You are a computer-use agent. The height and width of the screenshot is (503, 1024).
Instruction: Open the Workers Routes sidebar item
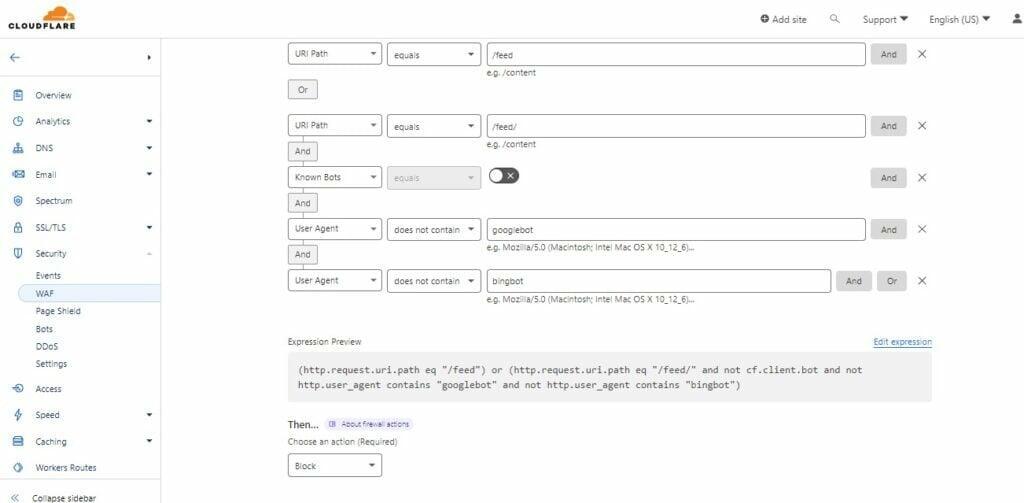coord(65,467)
